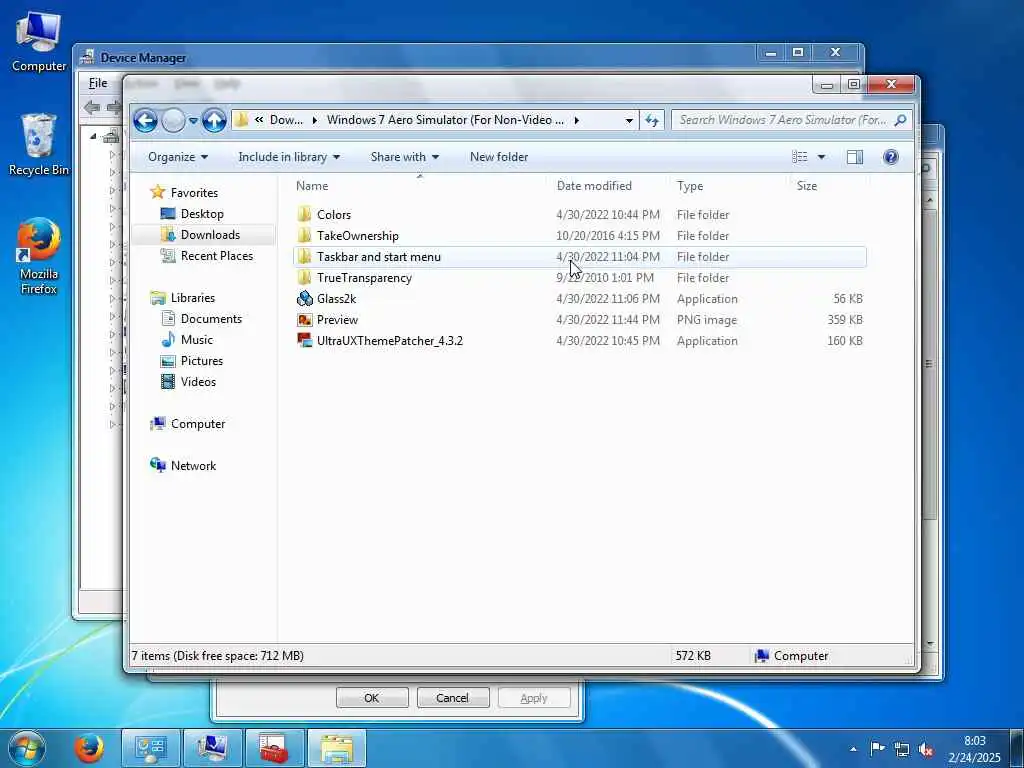The image size is (1024, 768).
Task: Open Desktop in Favorites
Action: click(202, 214)
